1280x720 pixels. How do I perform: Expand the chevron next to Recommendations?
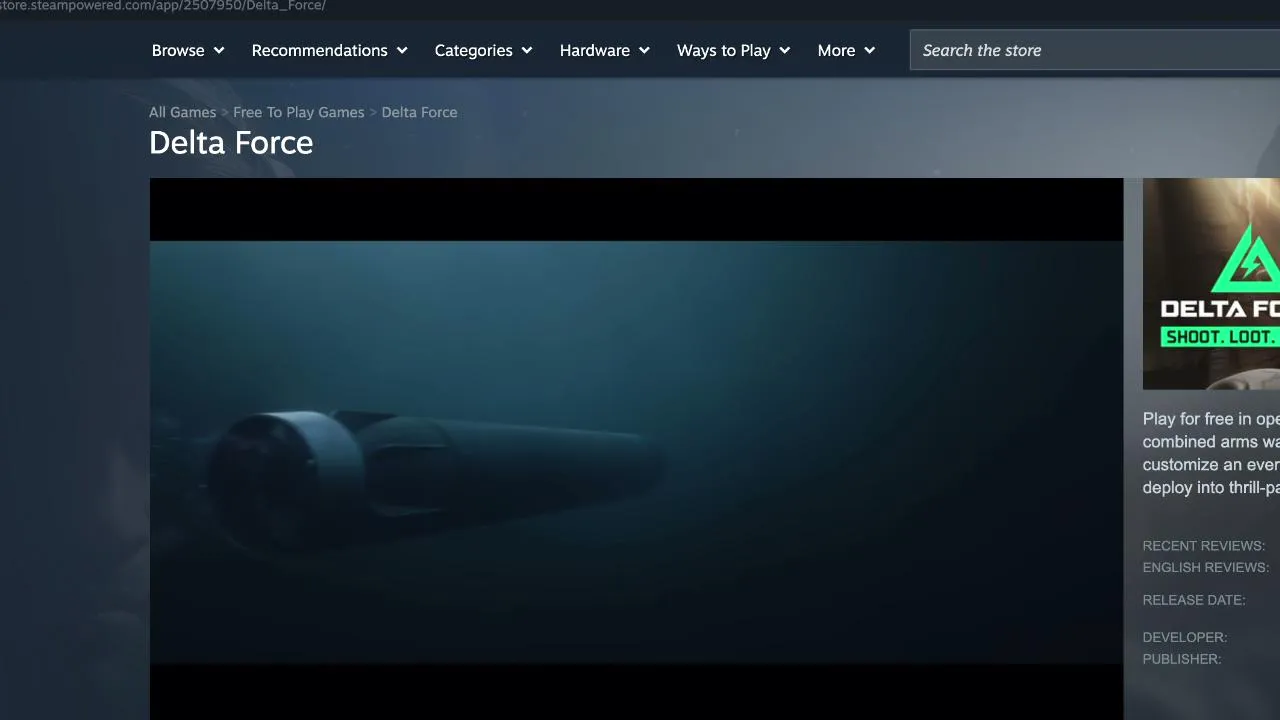402,50
